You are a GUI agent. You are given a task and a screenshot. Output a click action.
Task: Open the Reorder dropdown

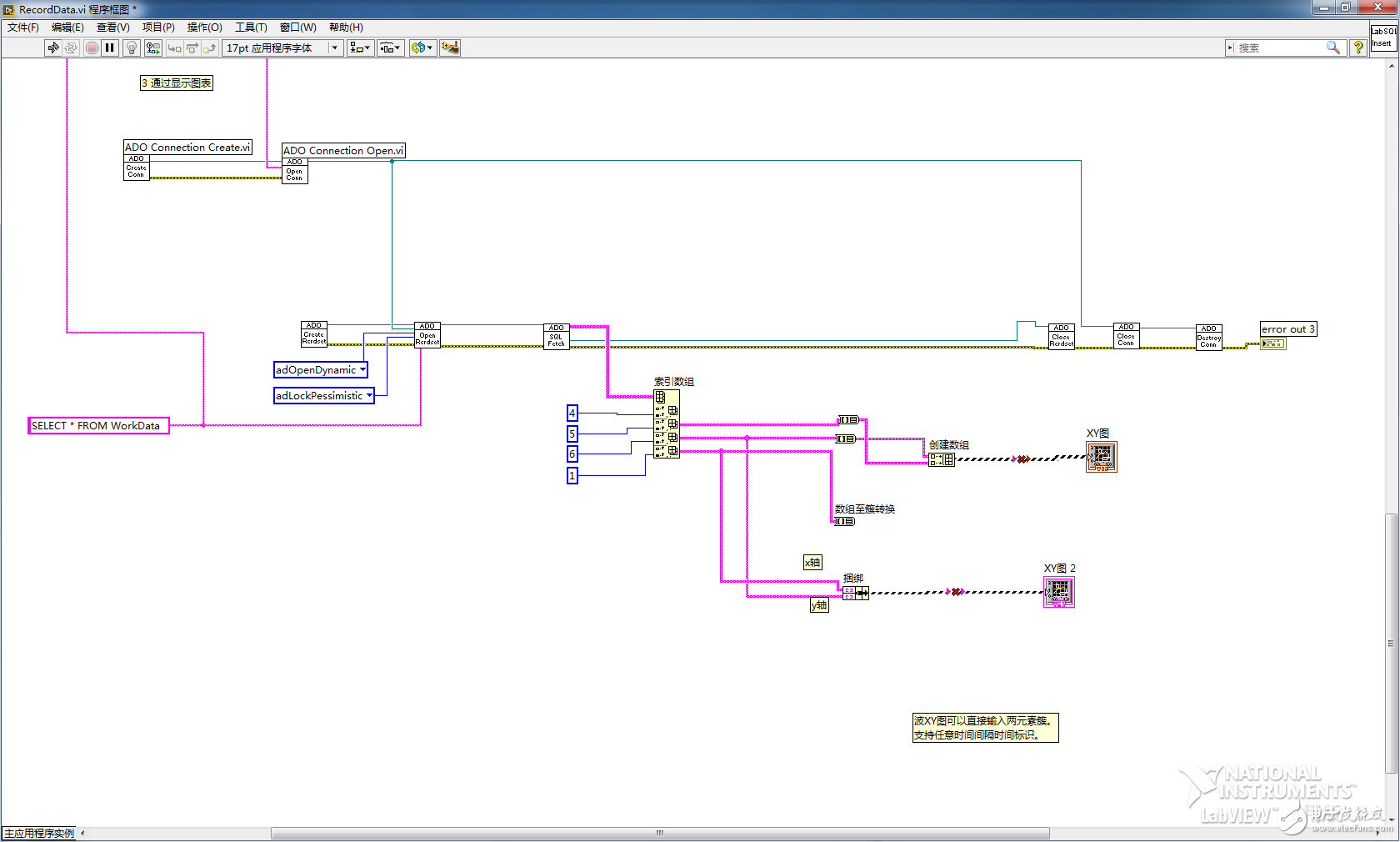422,48
